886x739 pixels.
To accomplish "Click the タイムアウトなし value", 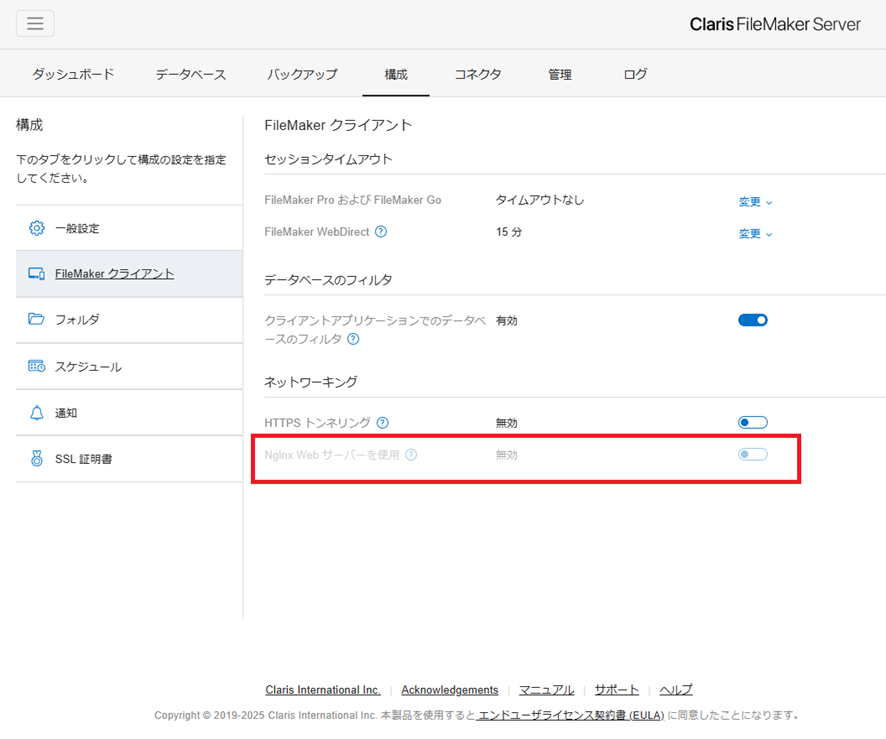I will 540,200.
